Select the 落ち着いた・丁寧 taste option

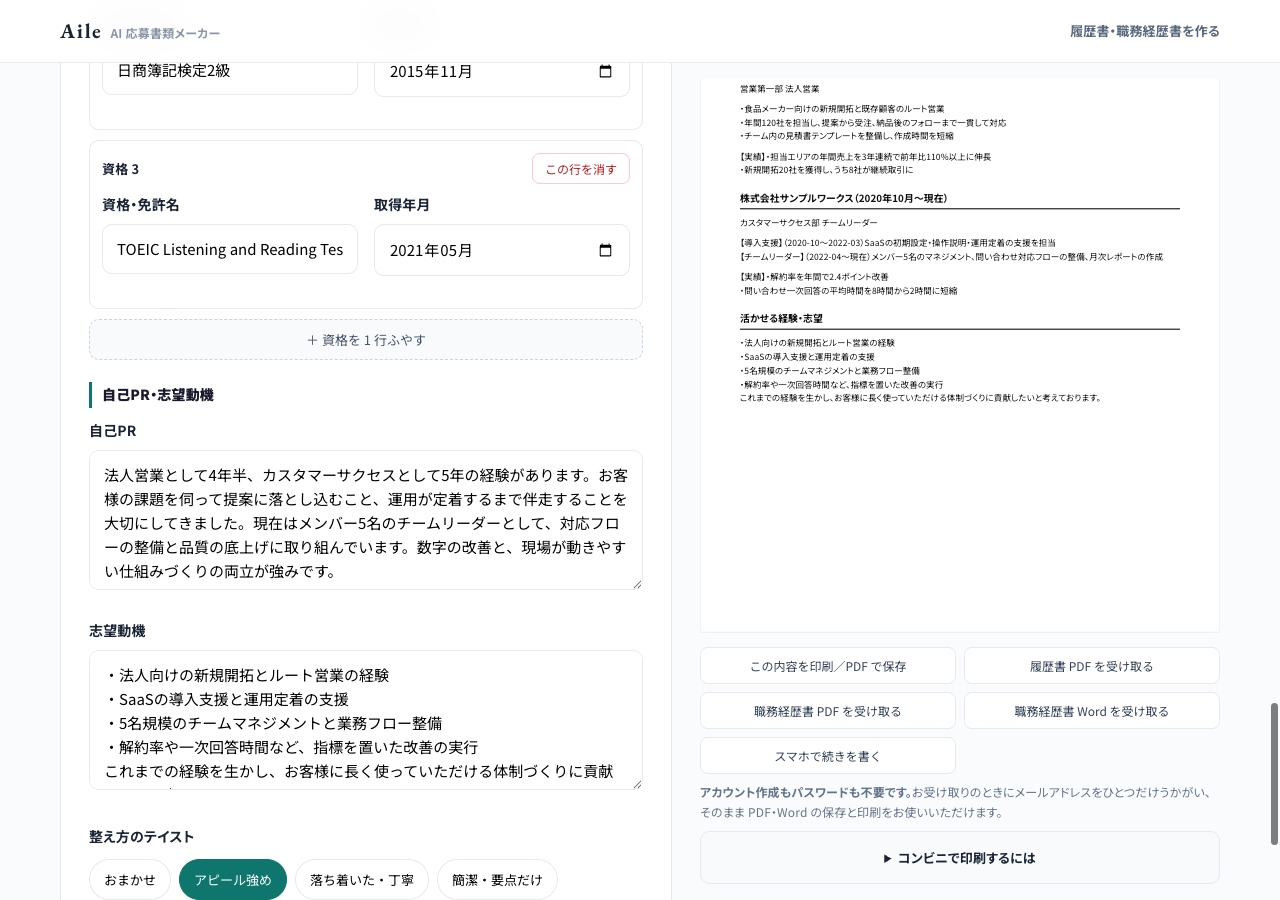[x=362, y=880]
